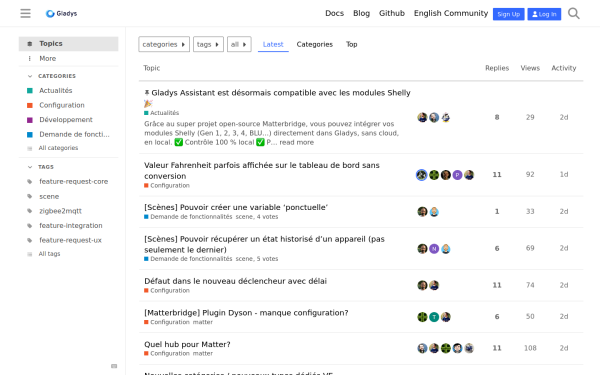Open topic Quel hub pour Matter?
Viewport: 600px width, 375px height.
click(x=187, y=344)
